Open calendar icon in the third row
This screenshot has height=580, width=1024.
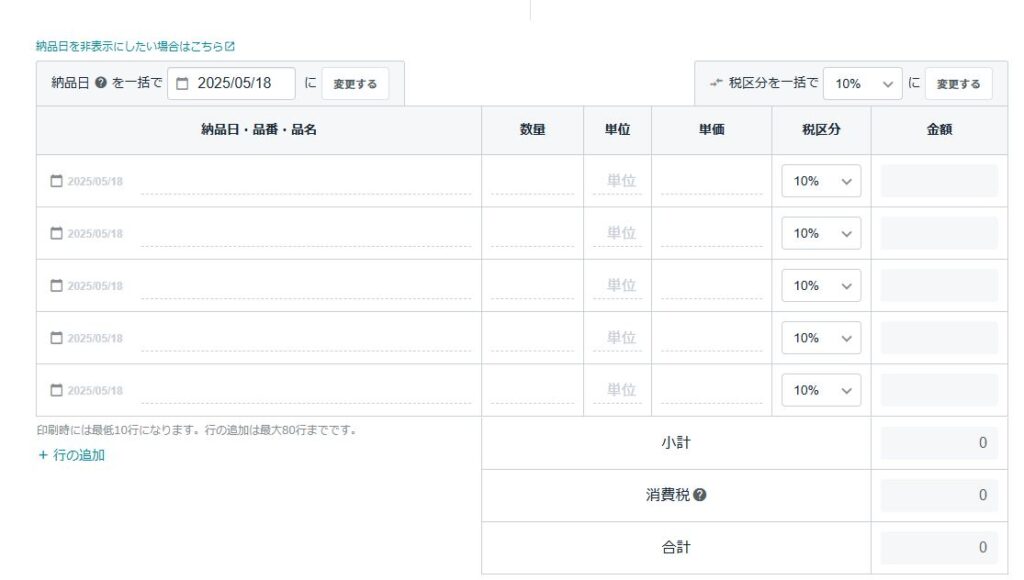57,285
